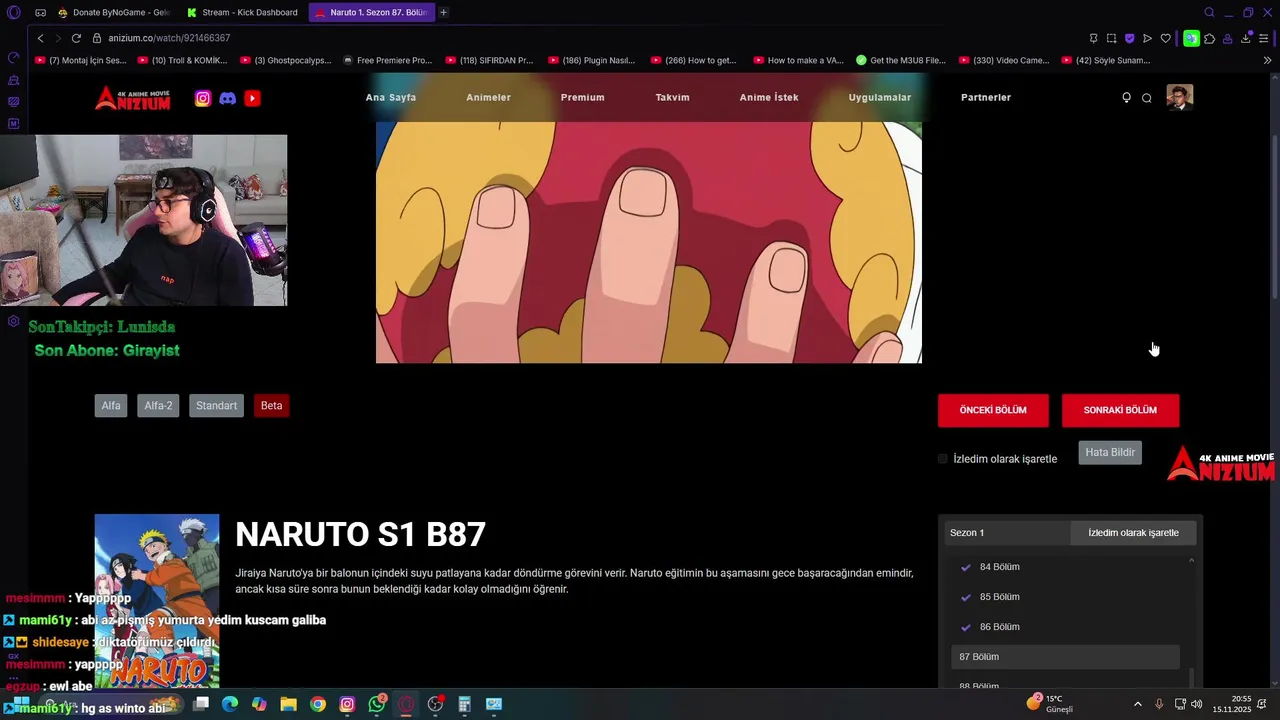Toggle watched checkmark for 86 Bölüm
This screenshot has height=720, width=1280.
point(966,627)
